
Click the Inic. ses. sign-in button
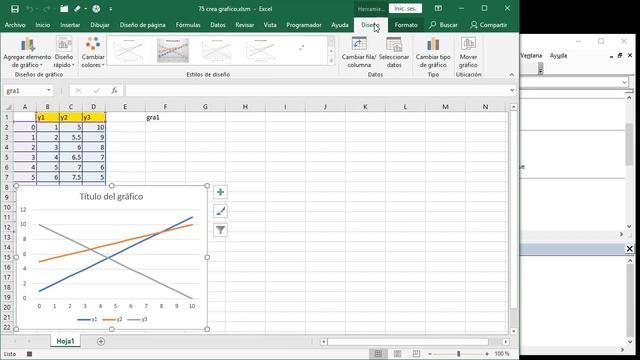pyautogui.click(x=405, y=9)
